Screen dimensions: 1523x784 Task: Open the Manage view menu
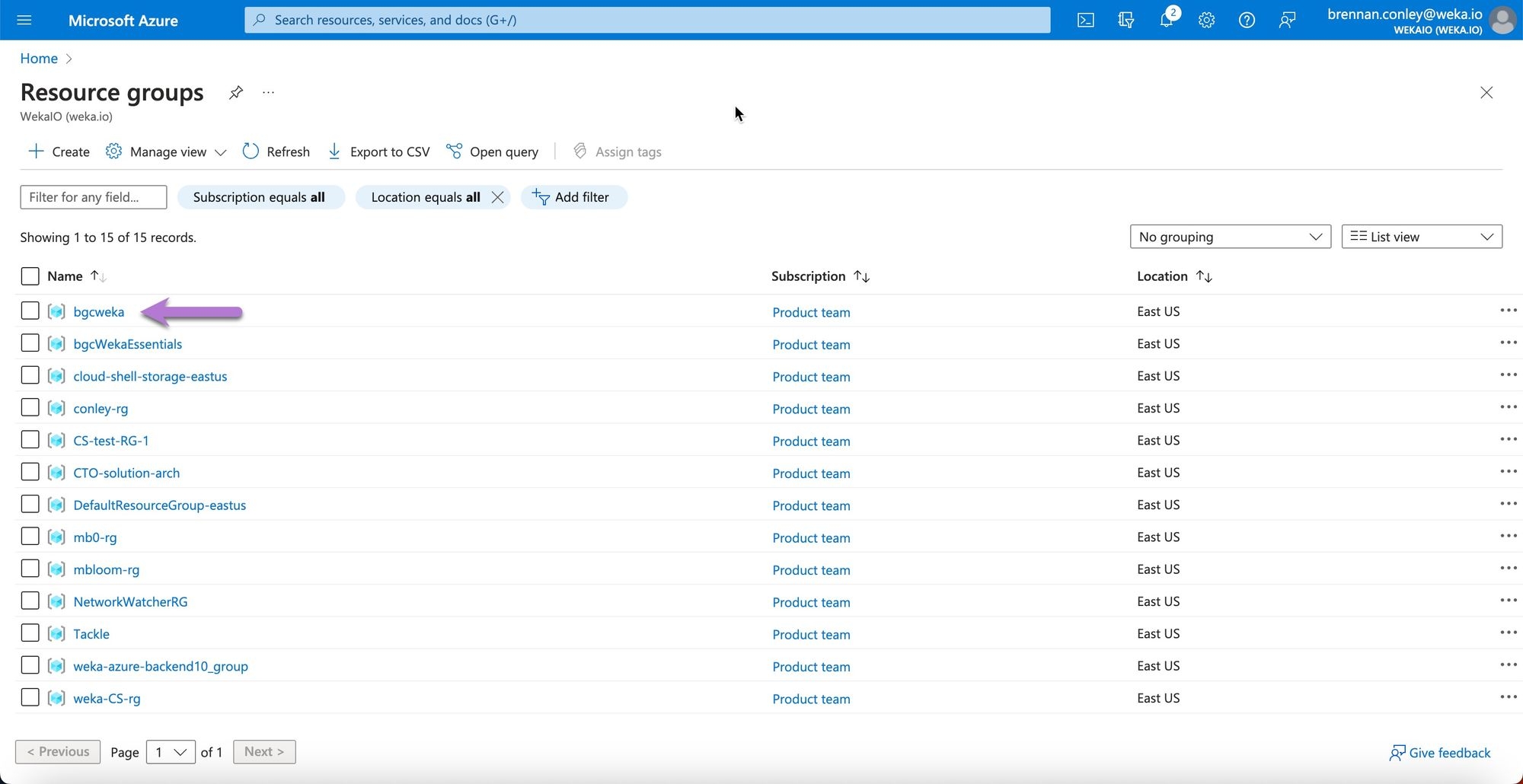(x=166, y=152)
